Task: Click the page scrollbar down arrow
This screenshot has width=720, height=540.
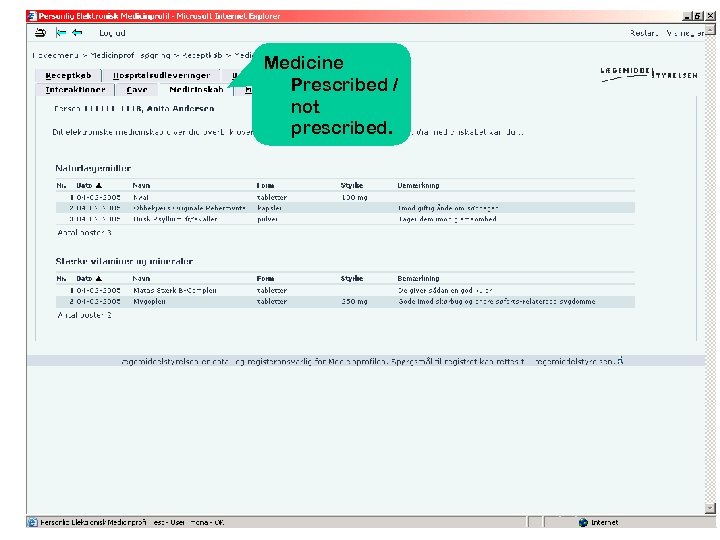Action: point(710,508)
